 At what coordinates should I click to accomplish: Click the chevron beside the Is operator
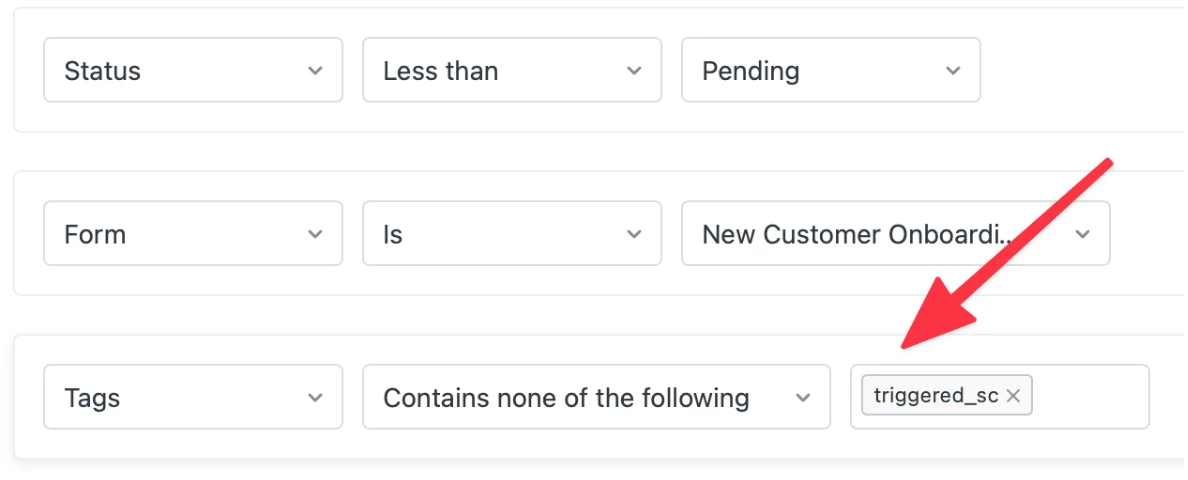[634, 235]
